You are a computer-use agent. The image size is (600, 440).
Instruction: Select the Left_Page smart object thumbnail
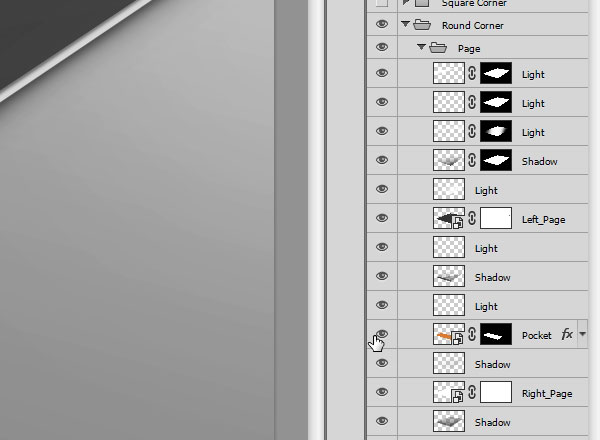(449, 218)
